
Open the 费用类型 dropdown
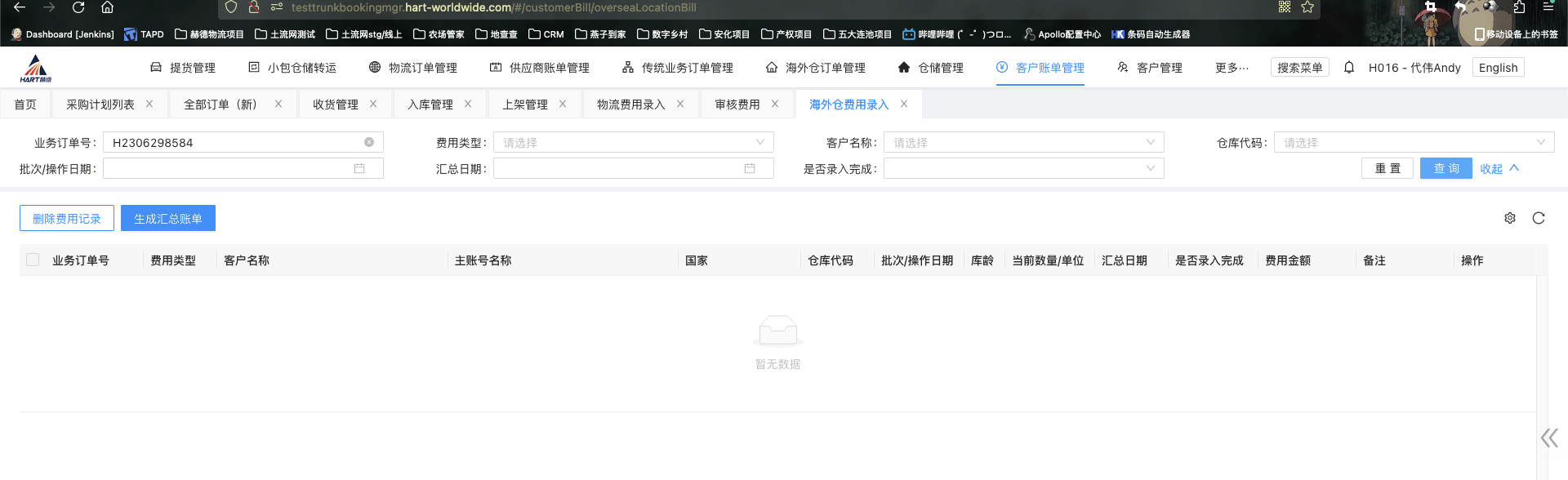633,142
